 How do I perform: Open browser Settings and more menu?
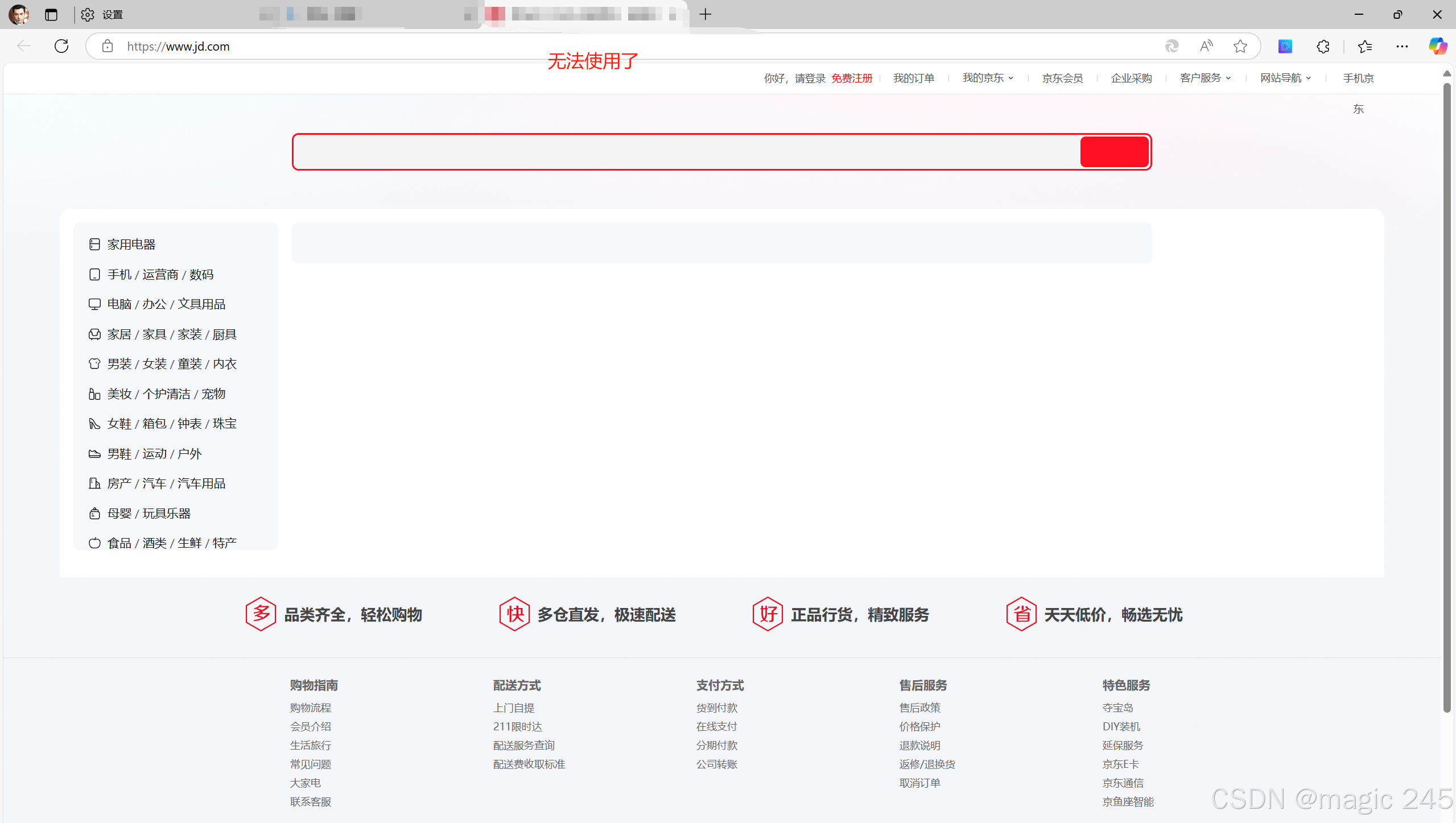pos(1402,46)
